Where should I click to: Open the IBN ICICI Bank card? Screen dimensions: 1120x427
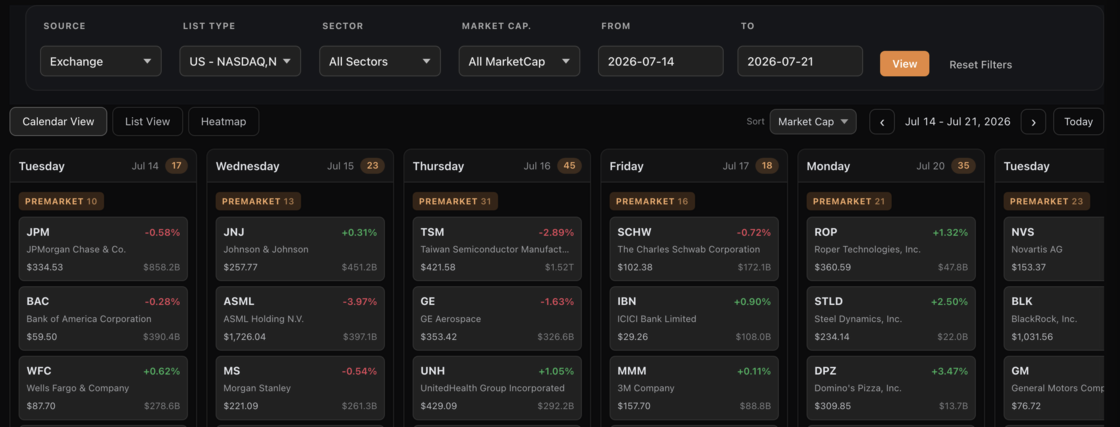(694, 318)
